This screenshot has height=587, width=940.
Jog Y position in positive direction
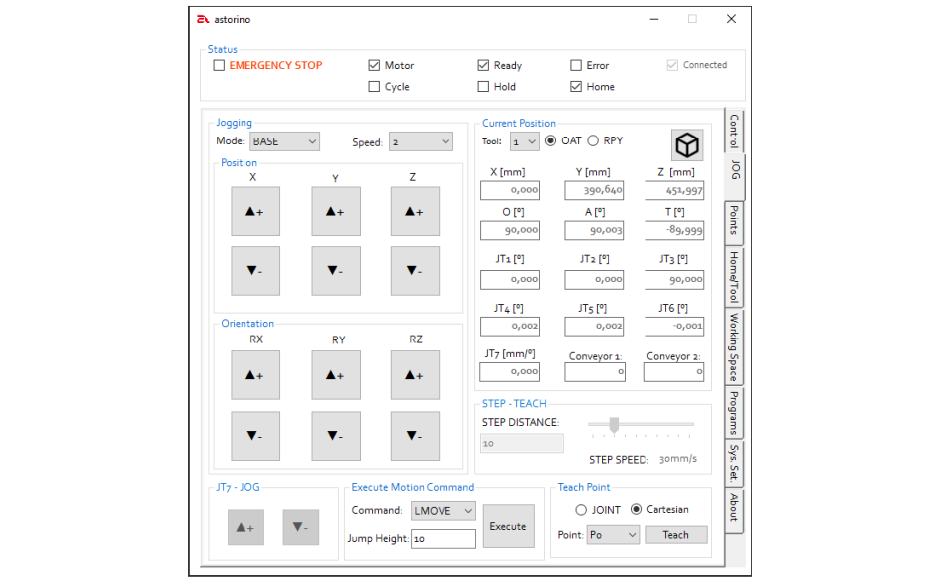tap(336, 211)
